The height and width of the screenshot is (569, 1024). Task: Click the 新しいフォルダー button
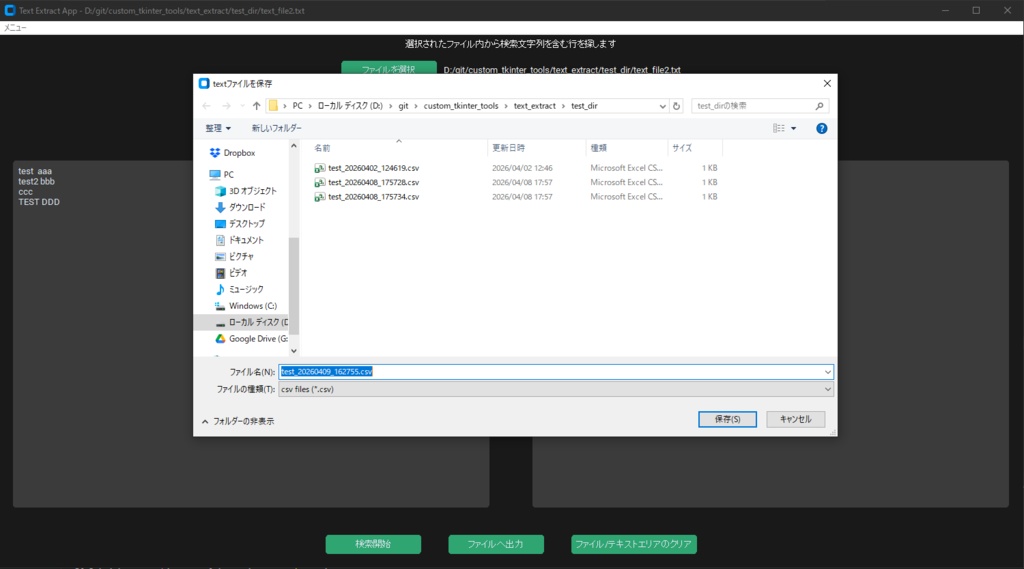[276, 129]
